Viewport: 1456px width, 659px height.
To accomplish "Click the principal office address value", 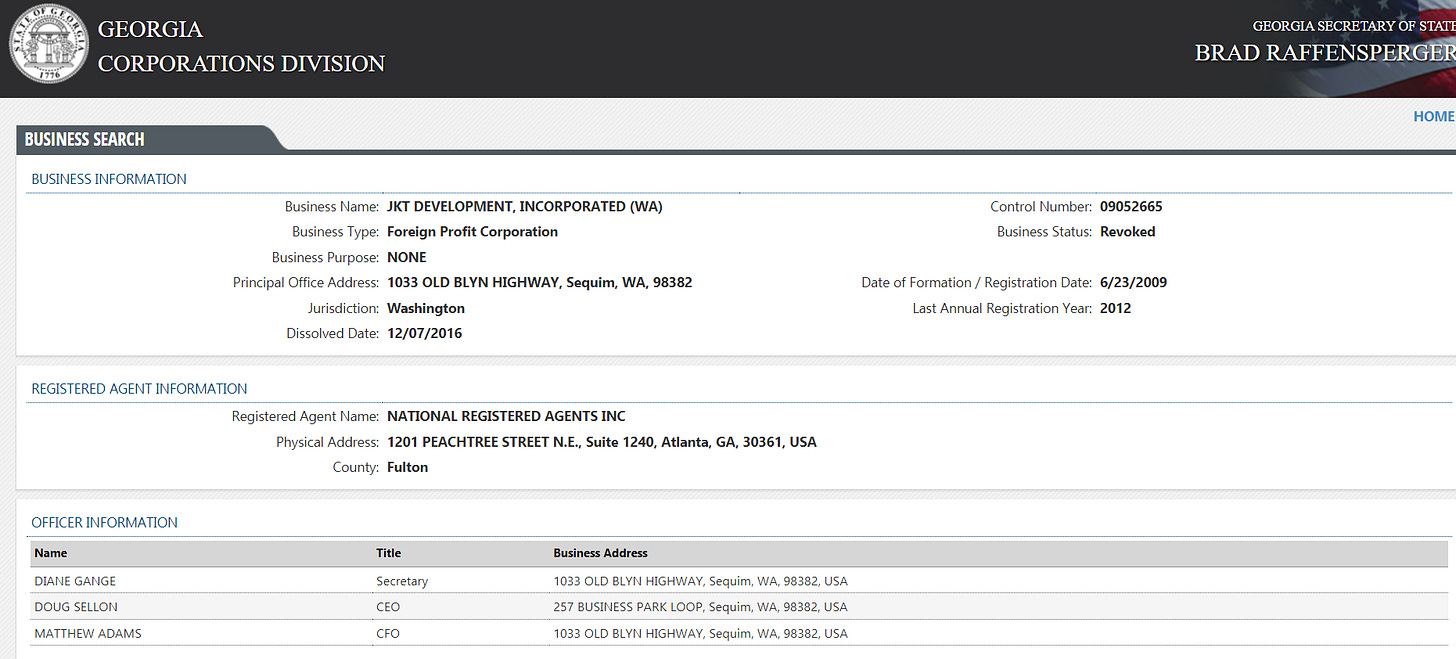I will 540,283.
